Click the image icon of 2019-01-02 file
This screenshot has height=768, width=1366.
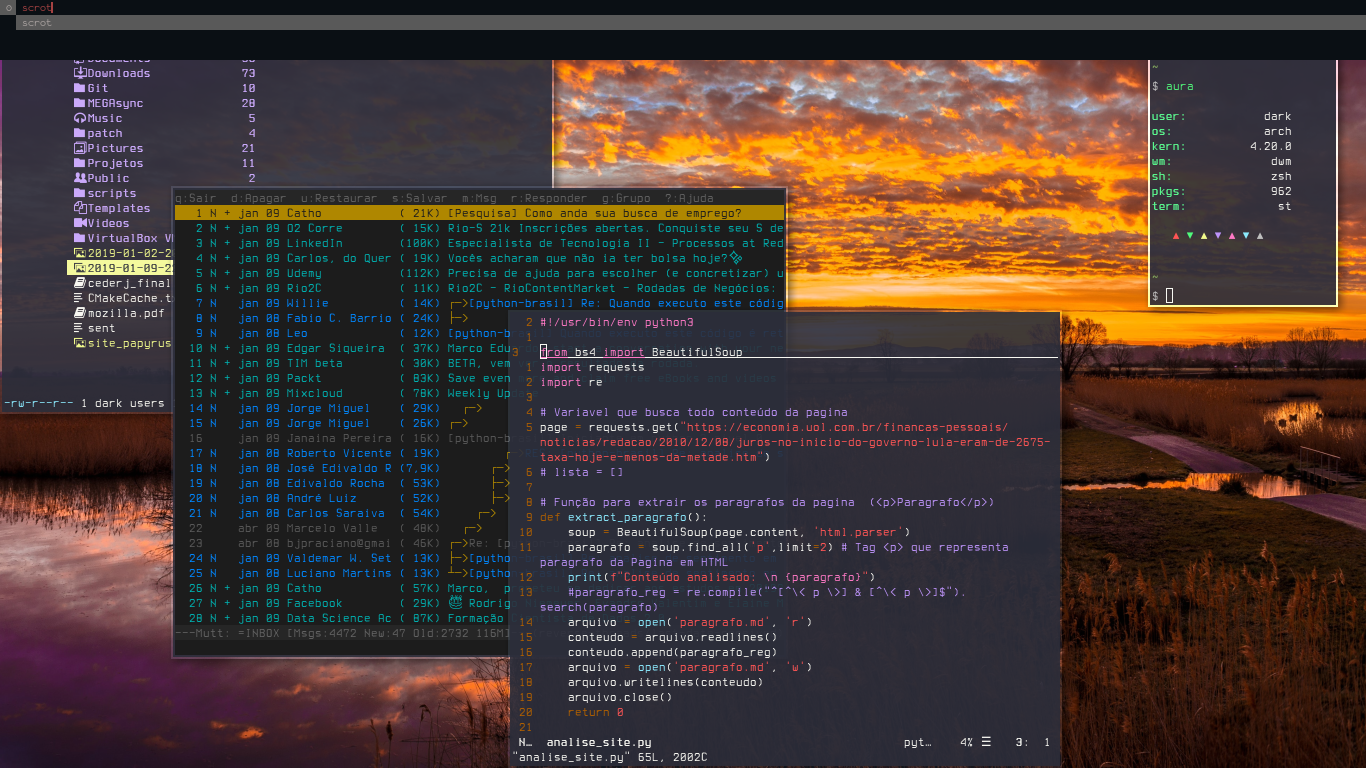80,253
